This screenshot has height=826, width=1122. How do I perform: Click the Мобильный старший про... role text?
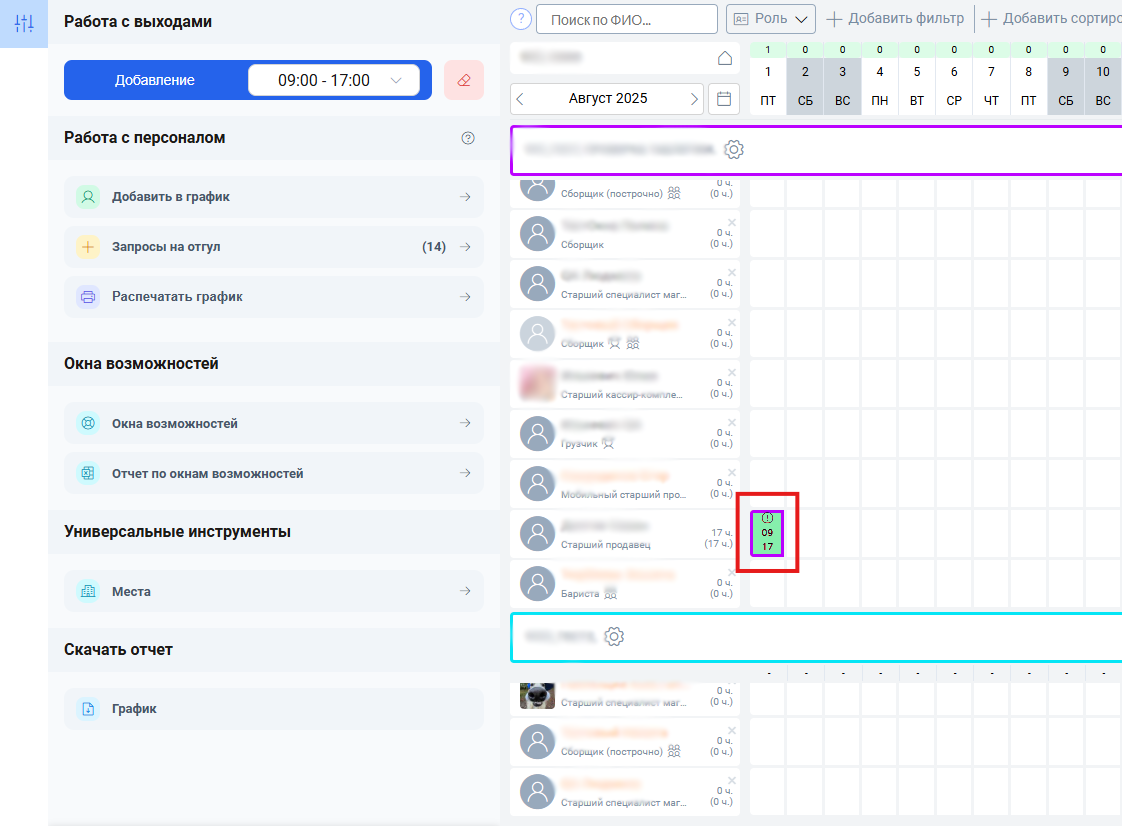(623, 495)
